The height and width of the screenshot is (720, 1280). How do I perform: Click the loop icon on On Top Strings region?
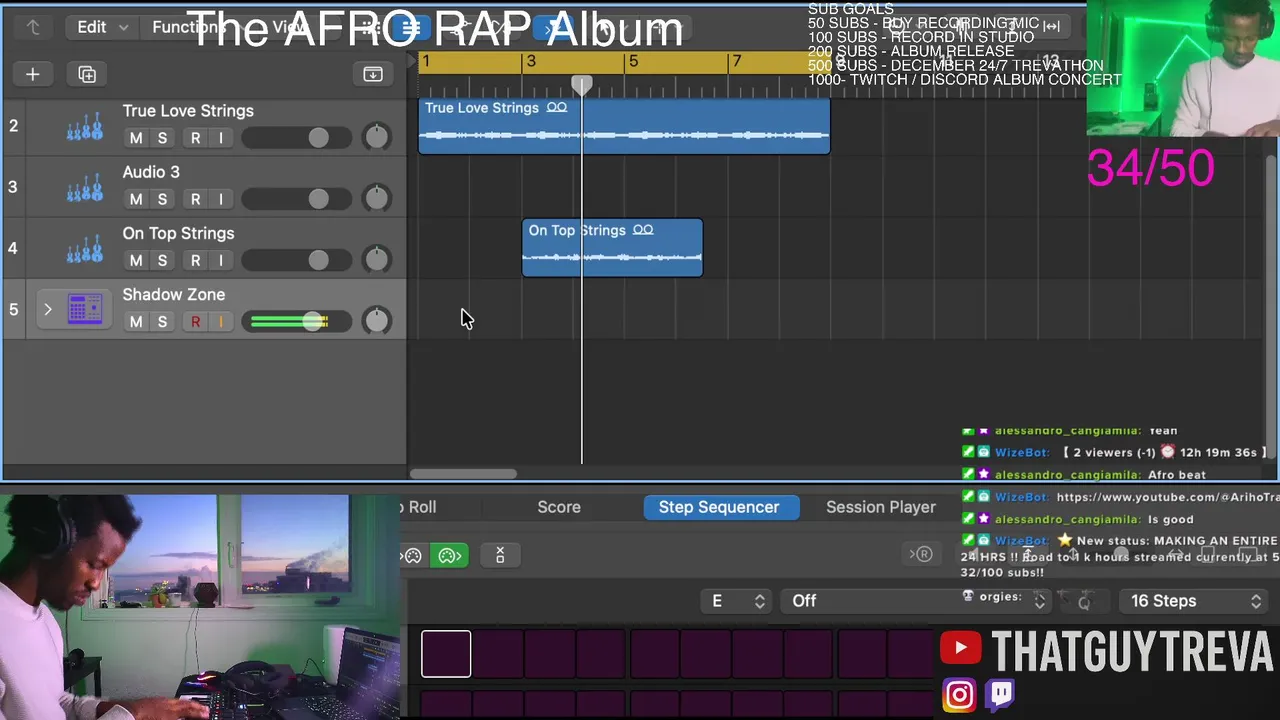(x=643, y=230)
